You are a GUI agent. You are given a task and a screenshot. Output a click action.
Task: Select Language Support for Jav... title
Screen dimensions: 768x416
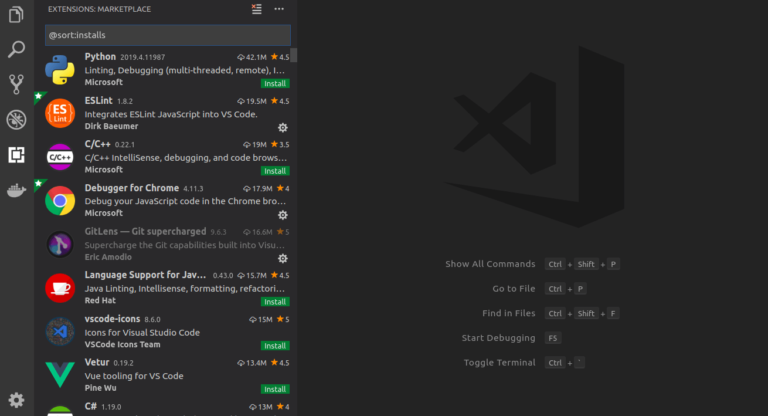[145, 275]
